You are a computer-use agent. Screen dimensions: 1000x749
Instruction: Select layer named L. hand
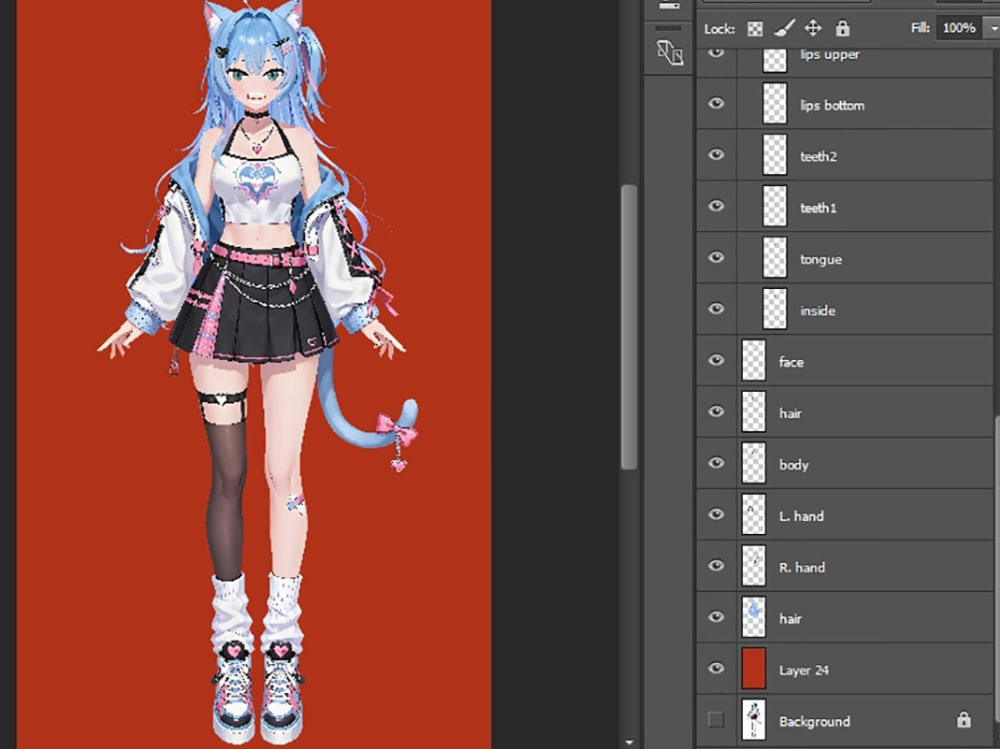pos(801,516)
